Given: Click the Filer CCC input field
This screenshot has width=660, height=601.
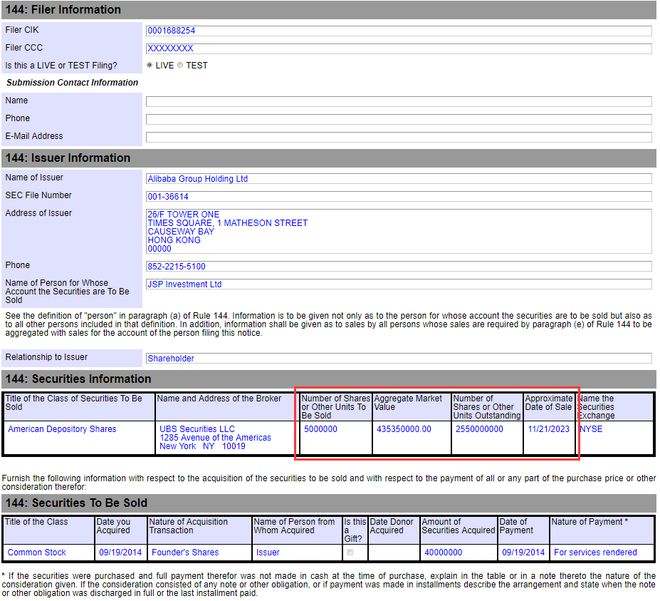Looking at the screenshot, I should (x=398, y=48).
